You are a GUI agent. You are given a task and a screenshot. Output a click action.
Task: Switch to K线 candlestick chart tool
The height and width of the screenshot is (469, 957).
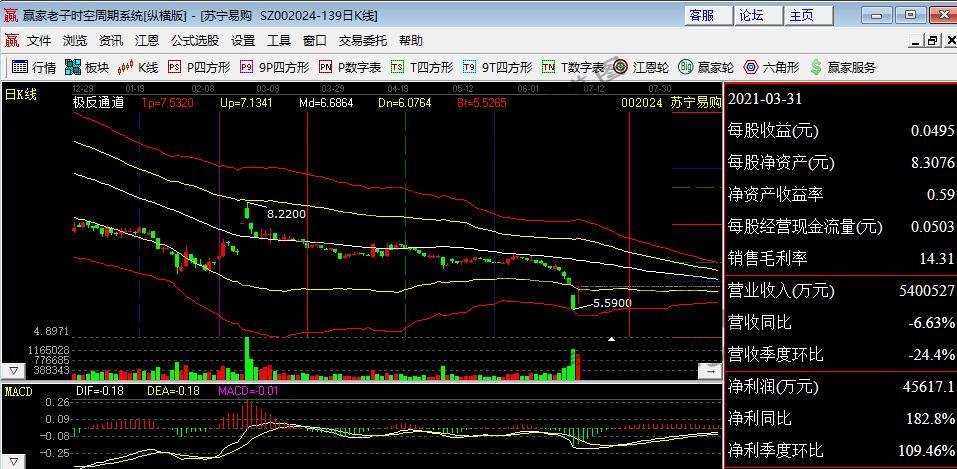coord(137,67)
